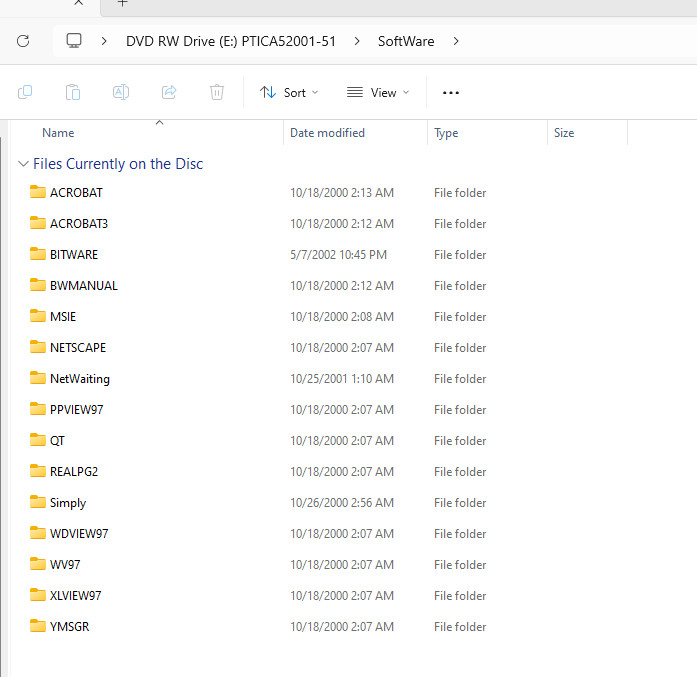Click the Copy icon in toolbar

click(x=25, y=92)
